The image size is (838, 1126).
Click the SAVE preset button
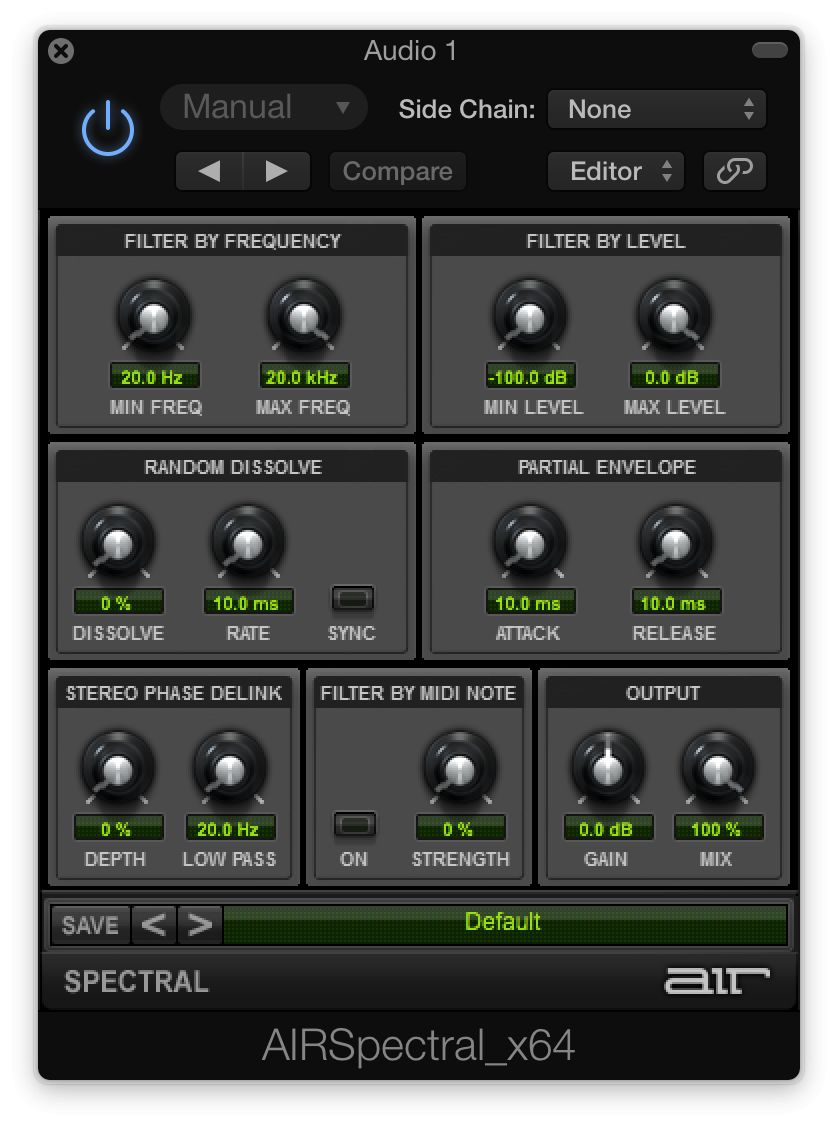point(90,925)
